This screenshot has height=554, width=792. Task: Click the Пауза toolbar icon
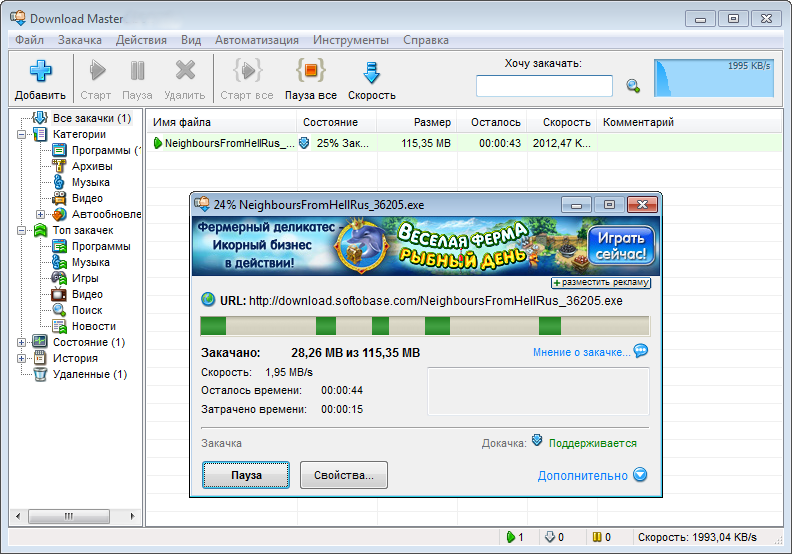(137, 70)
